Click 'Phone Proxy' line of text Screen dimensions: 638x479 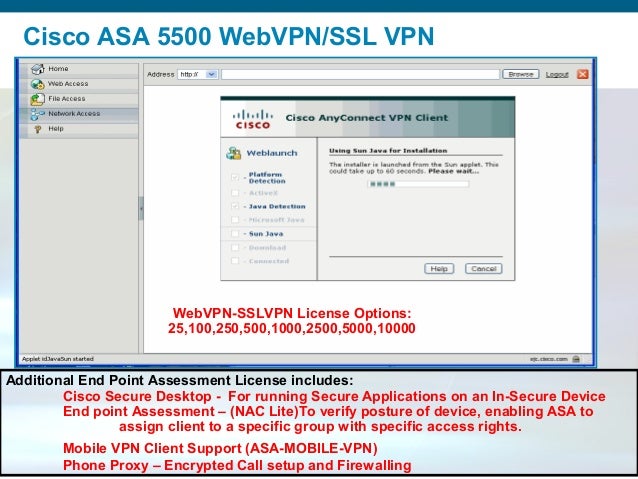click(x=237, y=465)
